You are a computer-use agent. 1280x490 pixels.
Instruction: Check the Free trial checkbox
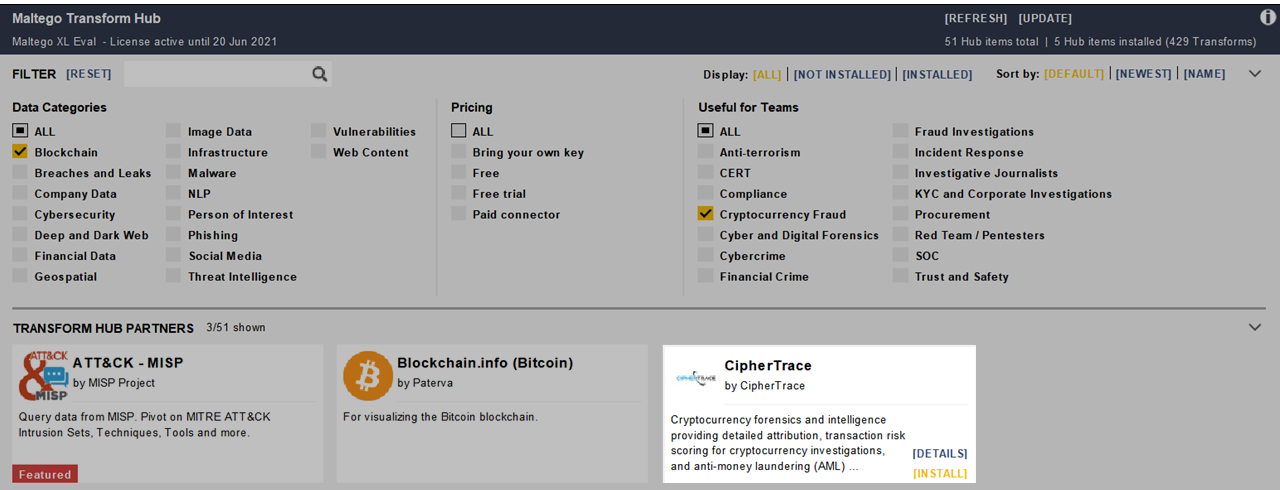click(458, 194)
